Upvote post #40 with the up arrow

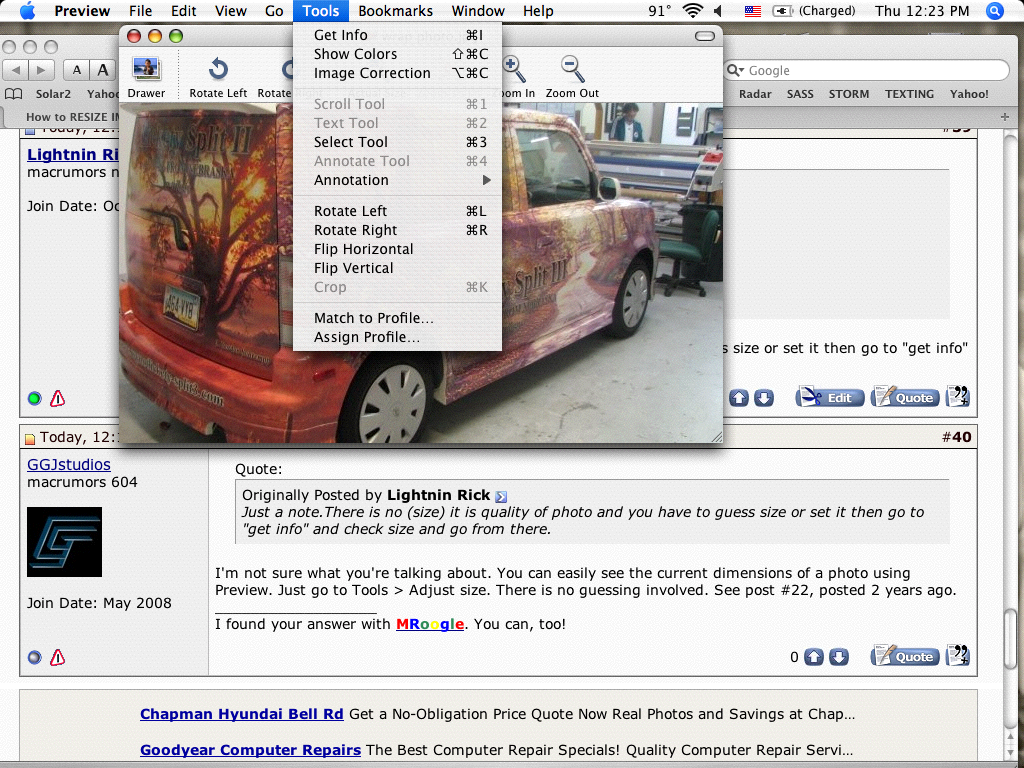coord(814,657)
